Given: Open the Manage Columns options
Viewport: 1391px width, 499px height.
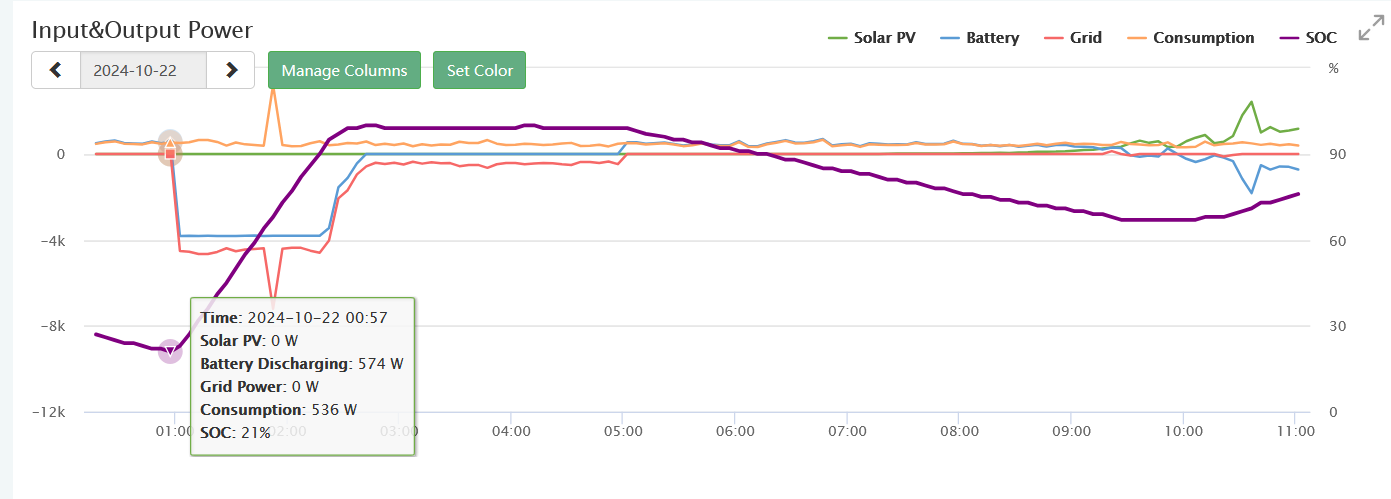Looking at the screenshot, I should pyautogui.click(x=344, y=70).
